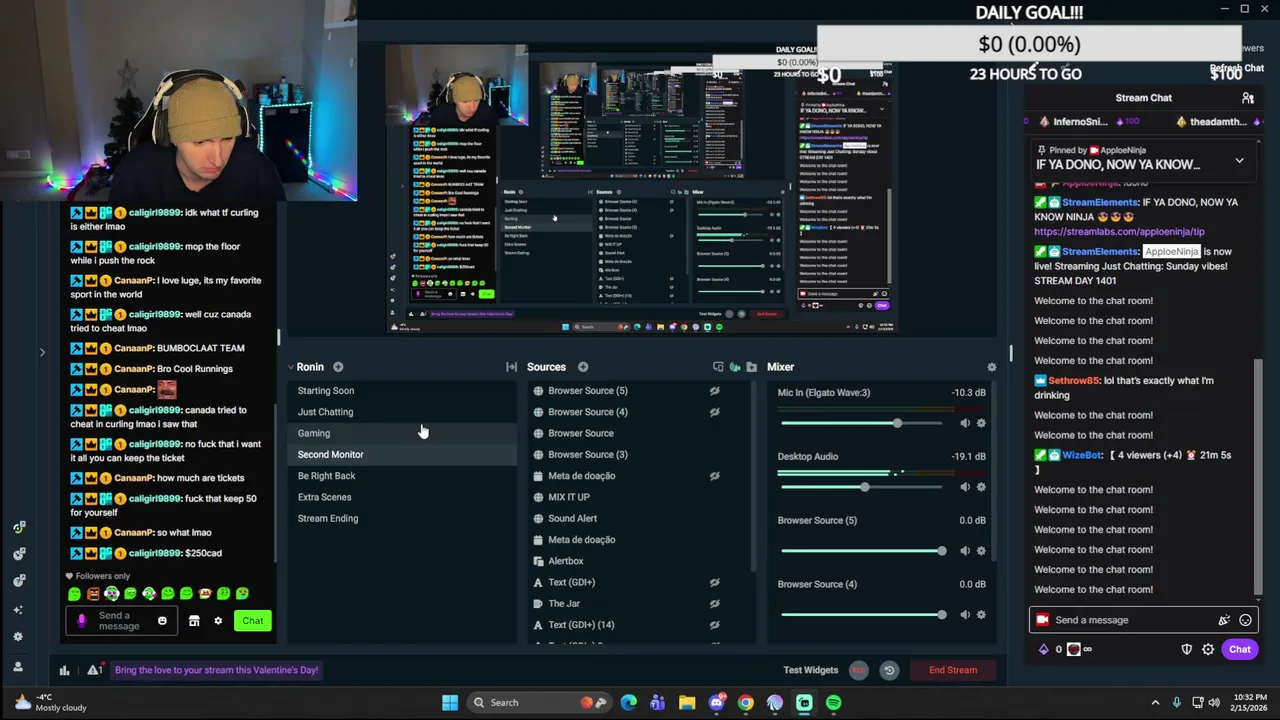
Task: Open Mixer advanced audio settings gear
Action: click(x=991, y=367)
